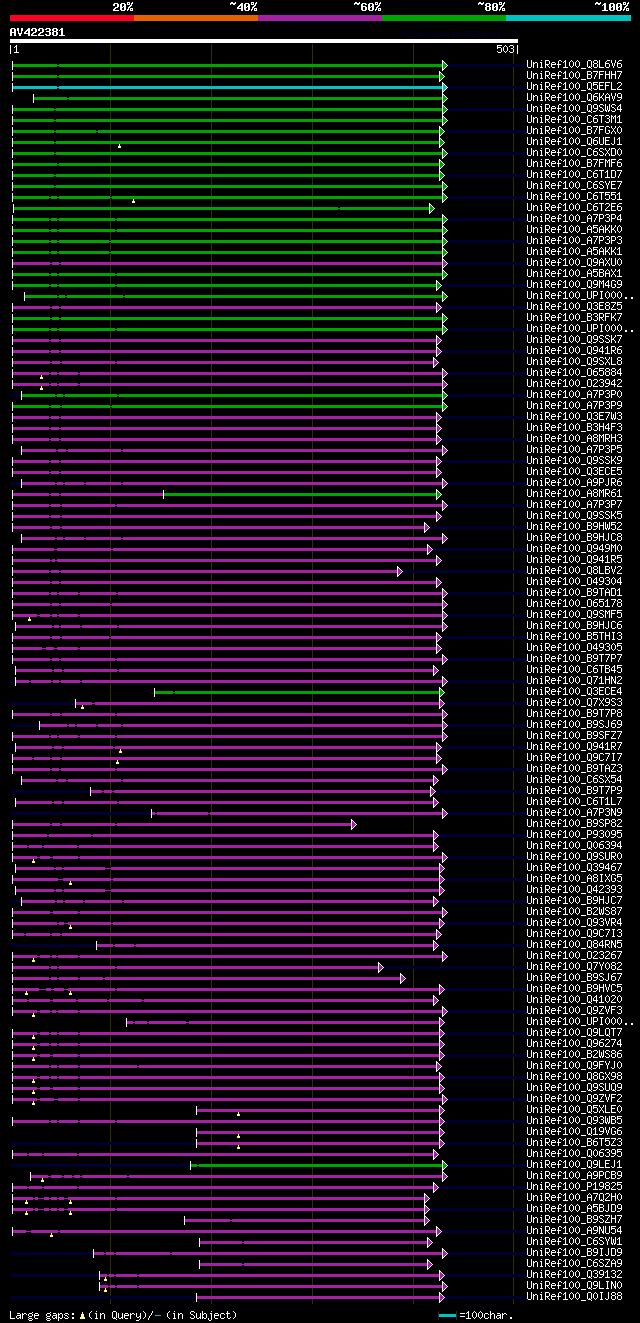Image resolution: width=640 pixels, height=1323 pixels.
Task: Open the UniRef100_A7P3P4 hit label
Action: 574,219
